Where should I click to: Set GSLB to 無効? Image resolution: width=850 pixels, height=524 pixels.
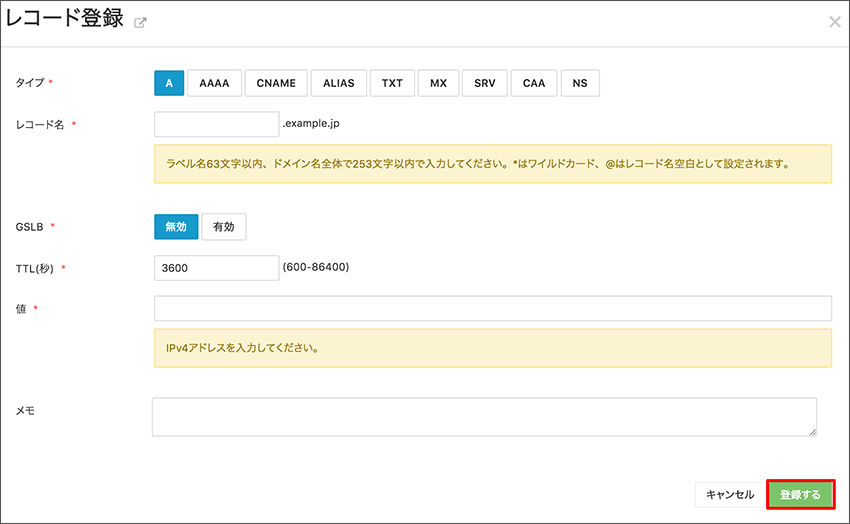tap(176, 227)
